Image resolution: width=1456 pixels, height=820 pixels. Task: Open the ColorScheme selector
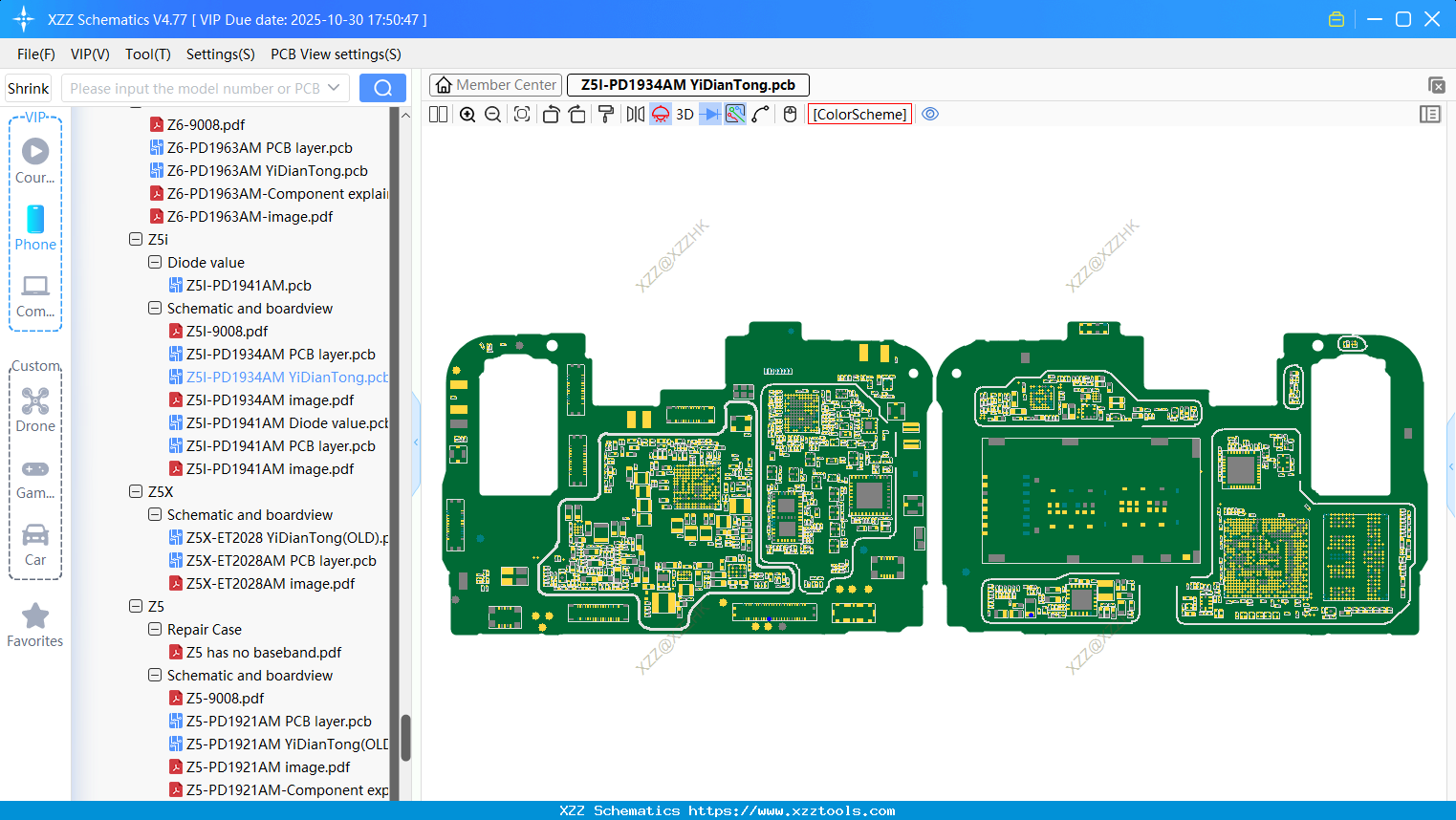(858, 114)
